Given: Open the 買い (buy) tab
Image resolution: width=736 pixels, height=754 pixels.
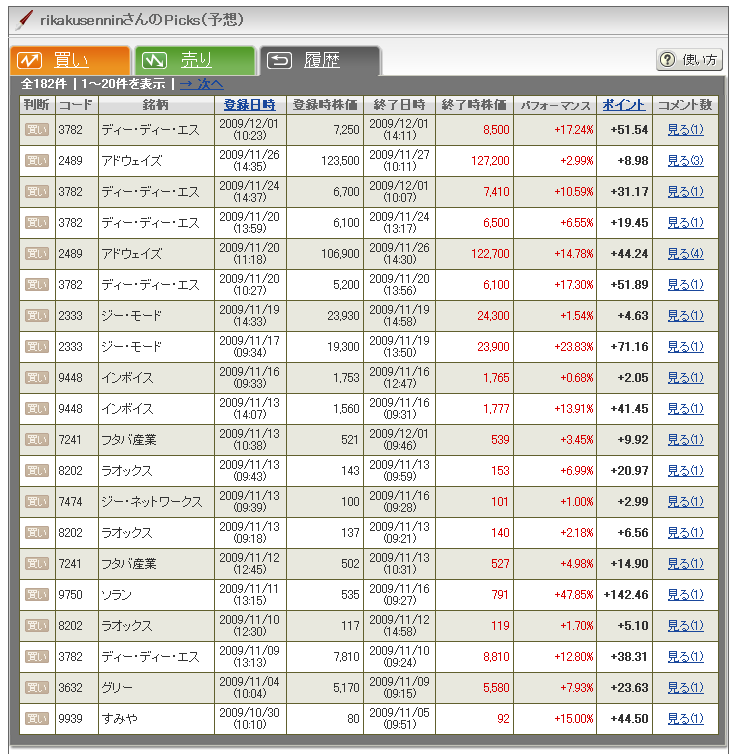Looking at the screenshot, I should pyautogui.click(x=68, y=61).
